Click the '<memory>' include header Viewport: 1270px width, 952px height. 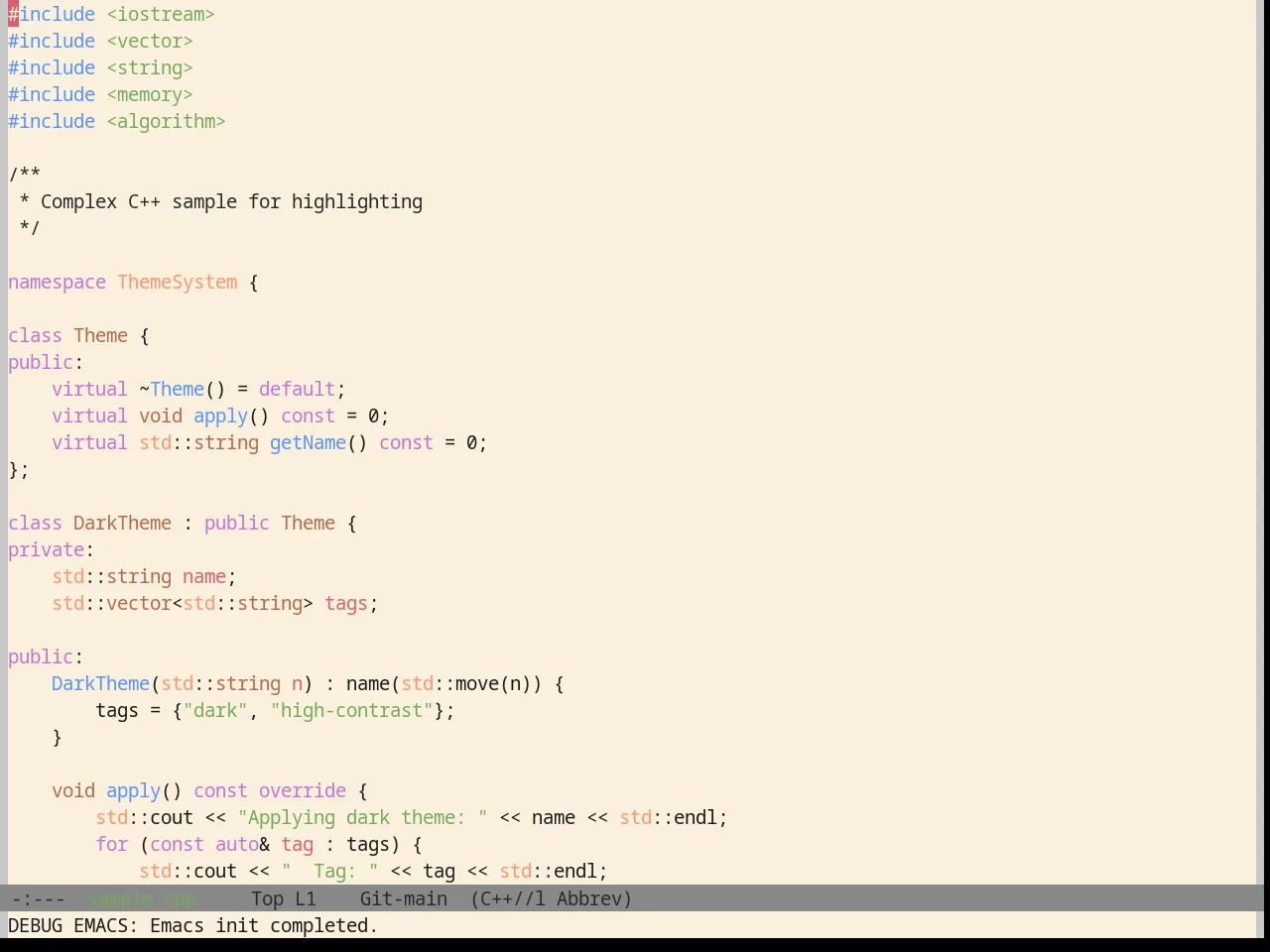tap(150, 94)
